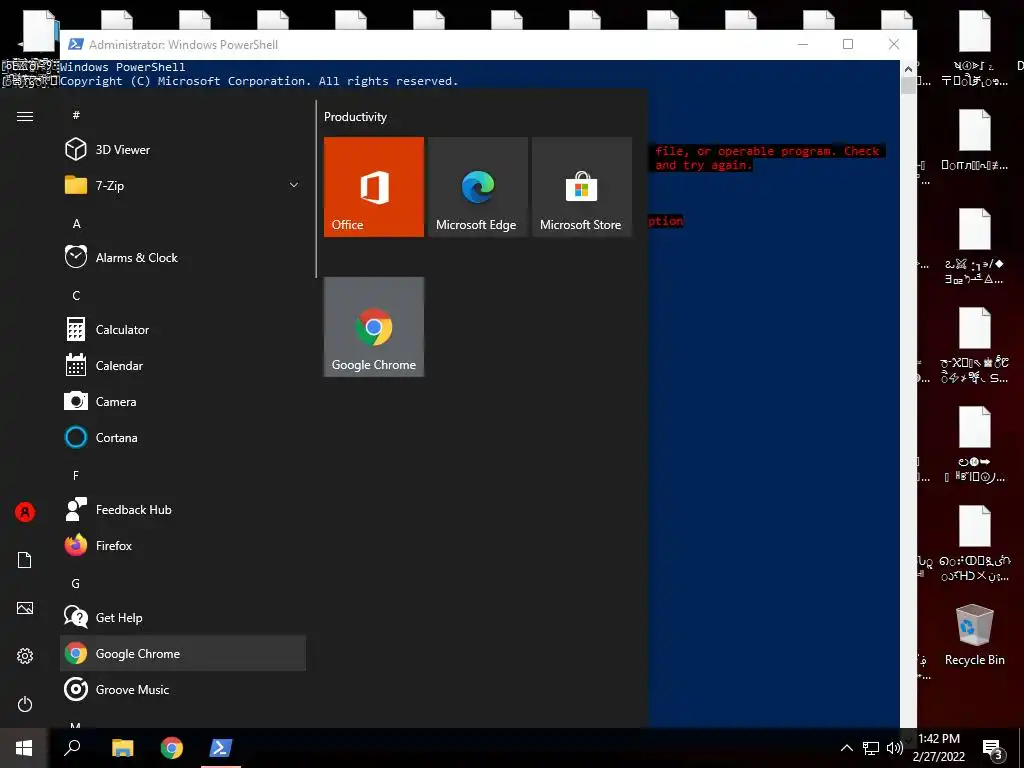Open Groove Music

pos(183,689)
